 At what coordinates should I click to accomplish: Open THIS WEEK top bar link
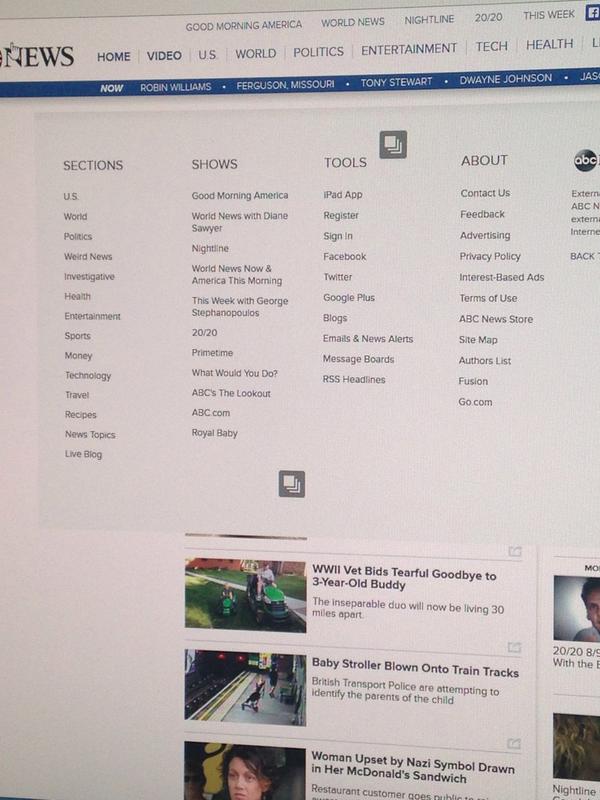pyautogui.click(x=548, y=15)
